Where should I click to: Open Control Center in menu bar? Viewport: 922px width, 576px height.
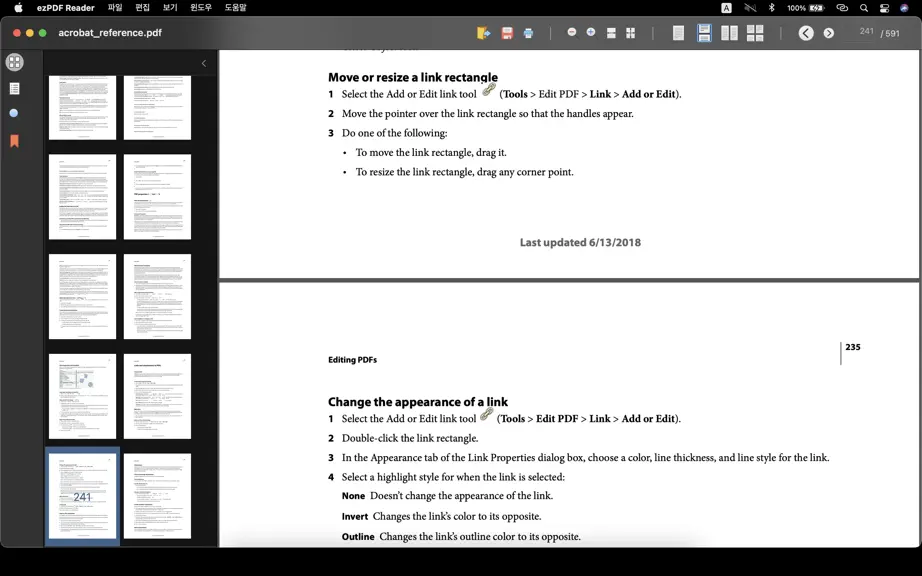coord(884,8)
